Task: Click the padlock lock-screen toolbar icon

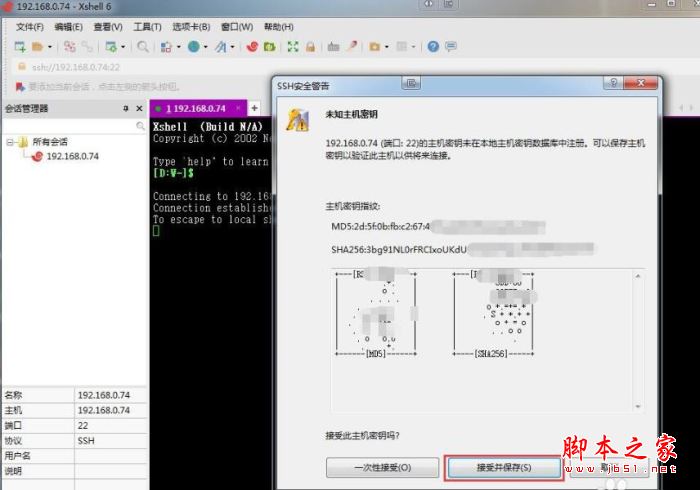Action: [310, 46]
